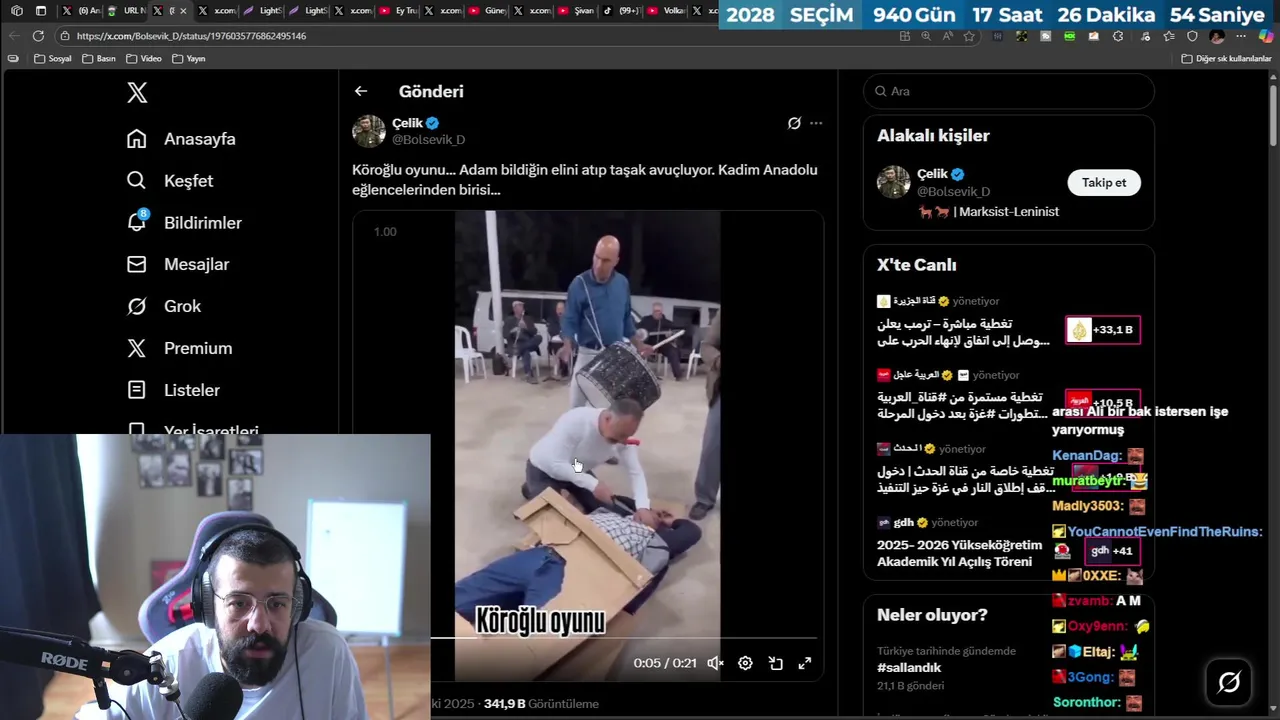
Task: Open Video bookmarks folder
Action: coord(144,58)
